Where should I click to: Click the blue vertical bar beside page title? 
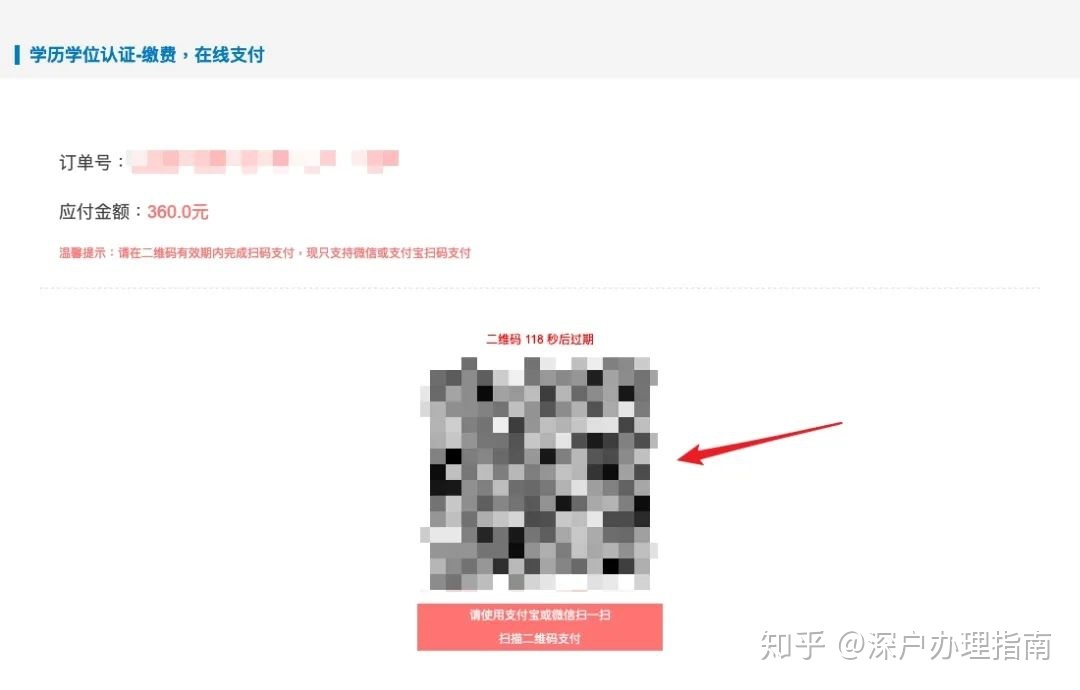(17, 55)
